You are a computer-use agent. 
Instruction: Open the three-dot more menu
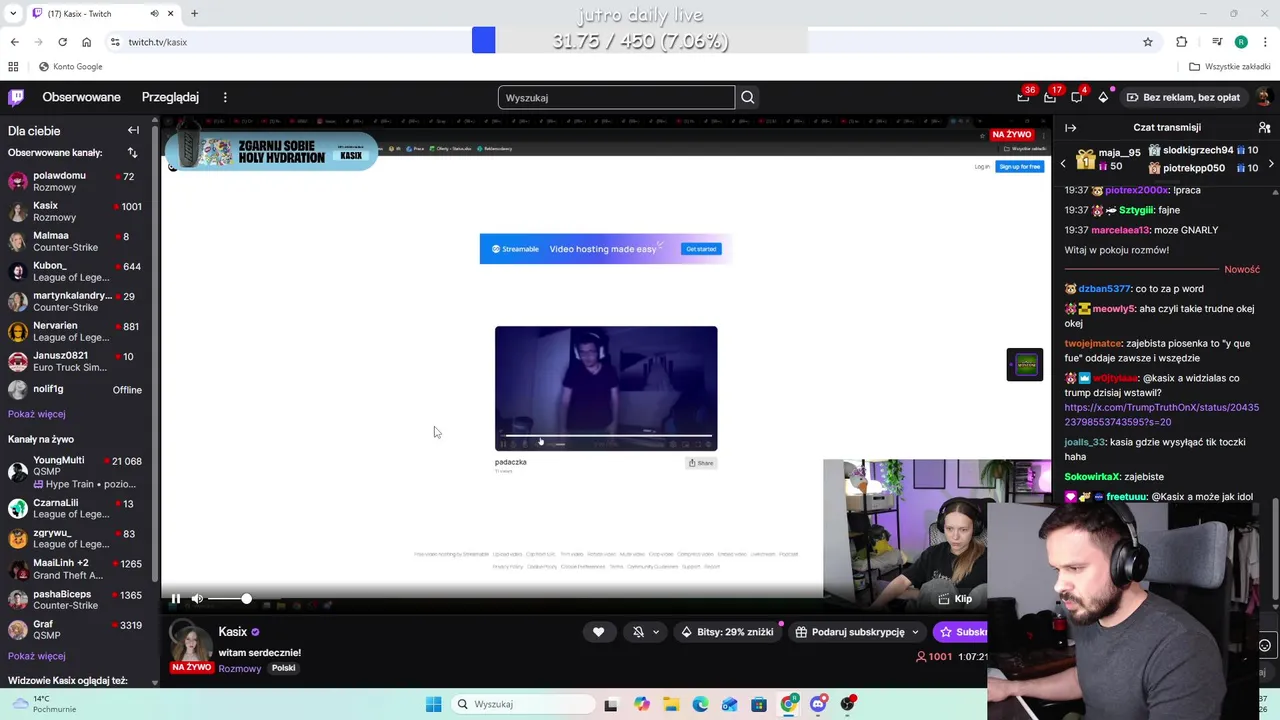click(x=225, y=97)
